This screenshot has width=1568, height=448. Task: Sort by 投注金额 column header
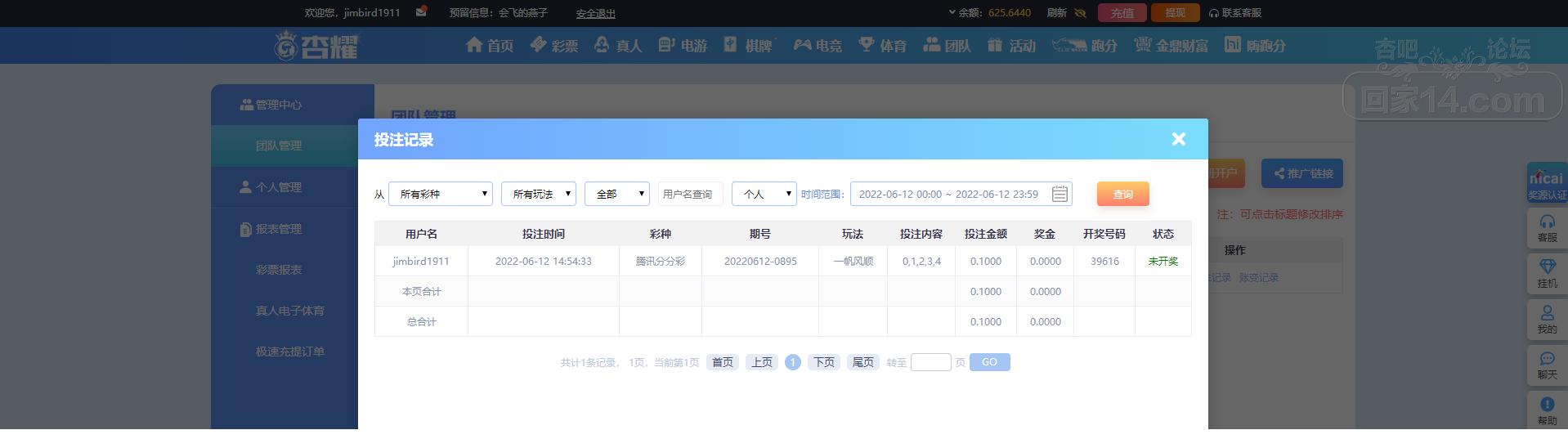[x=986, y=234]
